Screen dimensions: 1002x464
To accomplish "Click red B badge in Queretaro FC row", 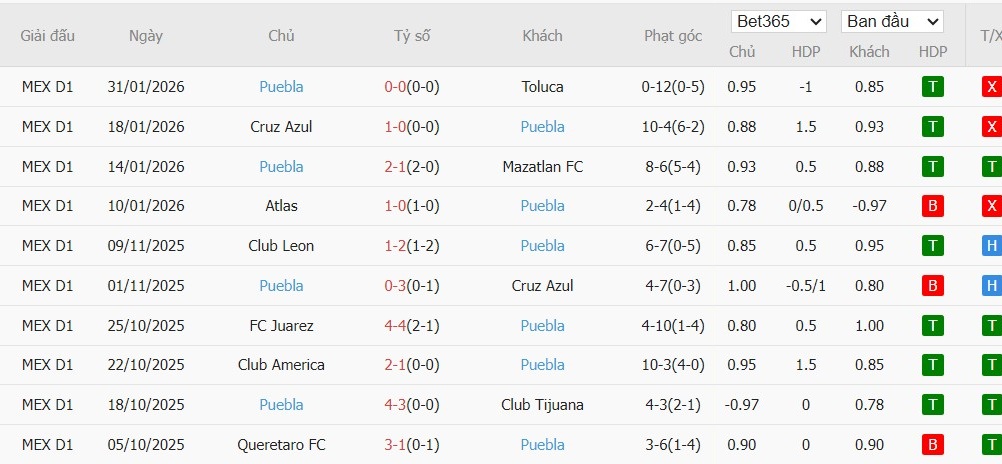I will pos(932,445).
